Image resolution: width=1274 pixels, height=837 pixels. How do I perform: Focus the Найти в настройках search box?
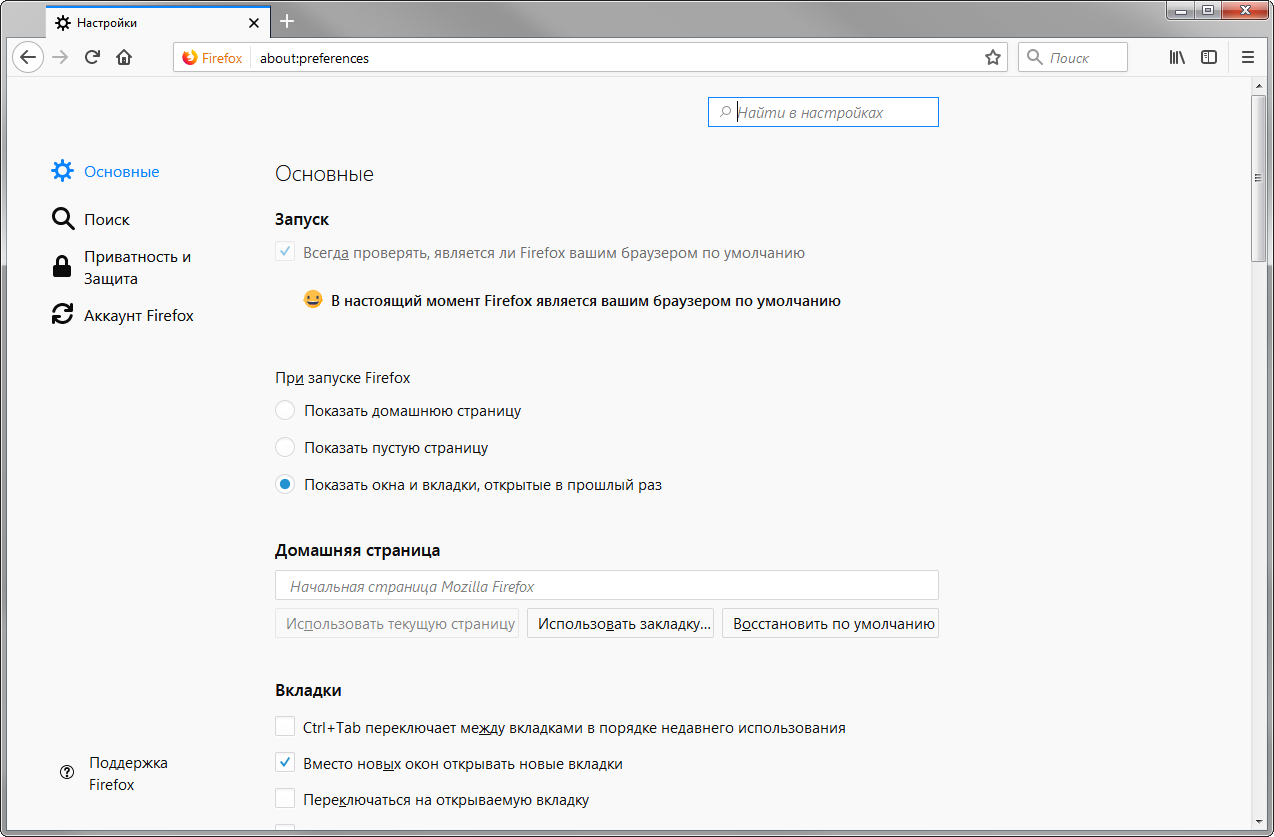click(x=823, y=112)
